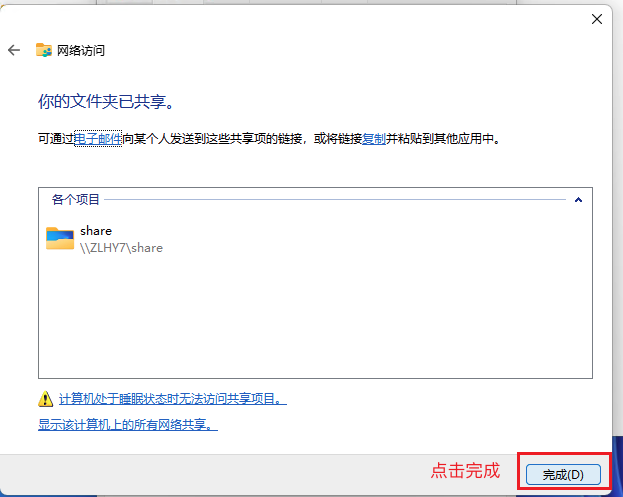The image size is (623, 497).
Task: Open the 计算机处于睡眠状态时无法访问共享项目 link
Action: click(x=172, y=399)
